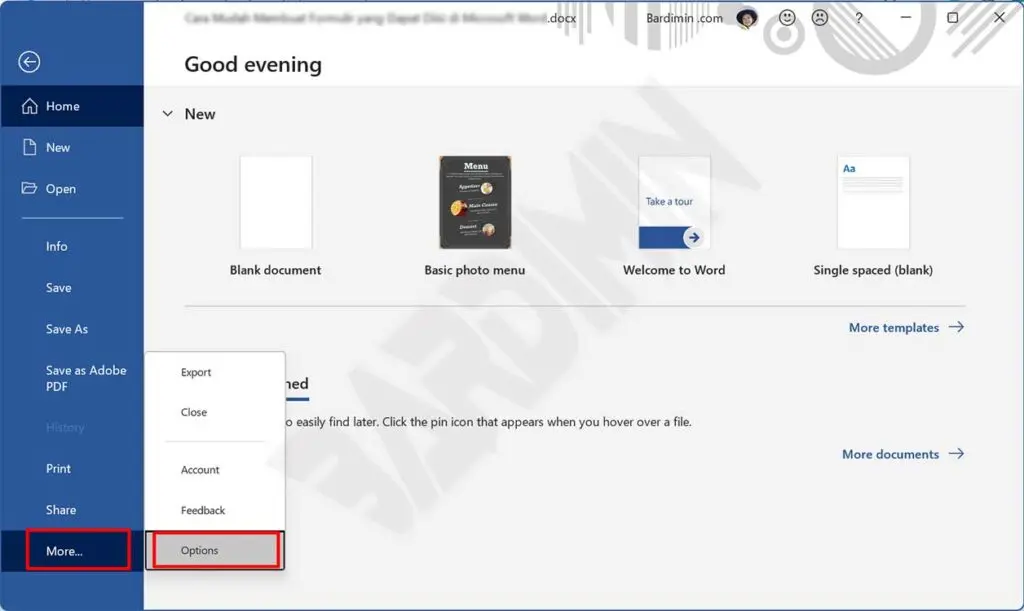Open the Home page in backstage sidebar
Image resolution: width=1024 pixels, height=611 pixels.
coord(72,106)
